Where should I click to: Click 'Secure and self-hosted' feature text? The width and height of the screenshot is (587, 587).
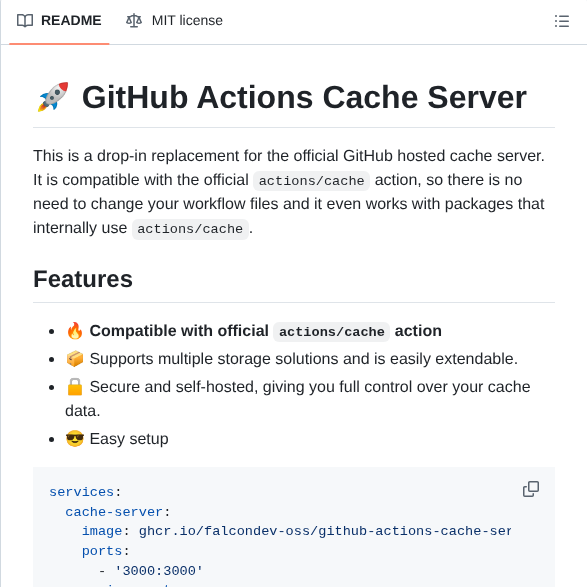point(298,398)
